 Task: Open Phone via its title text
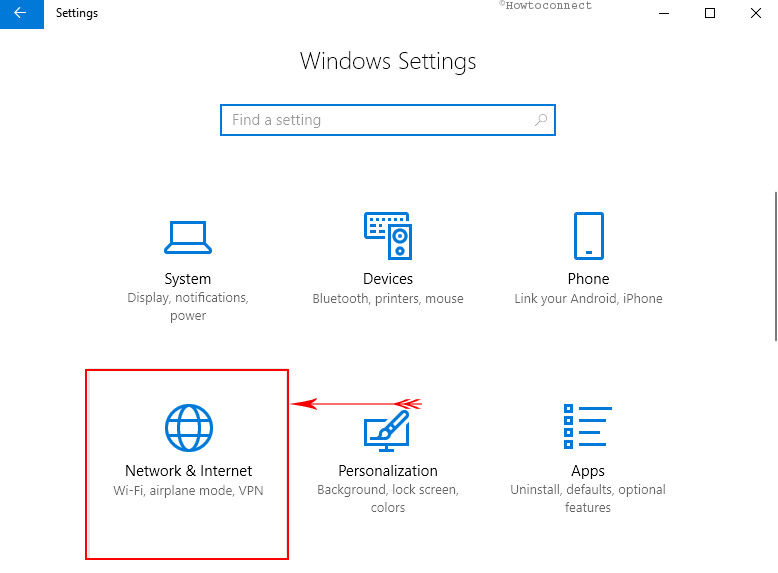pos(588,279)
